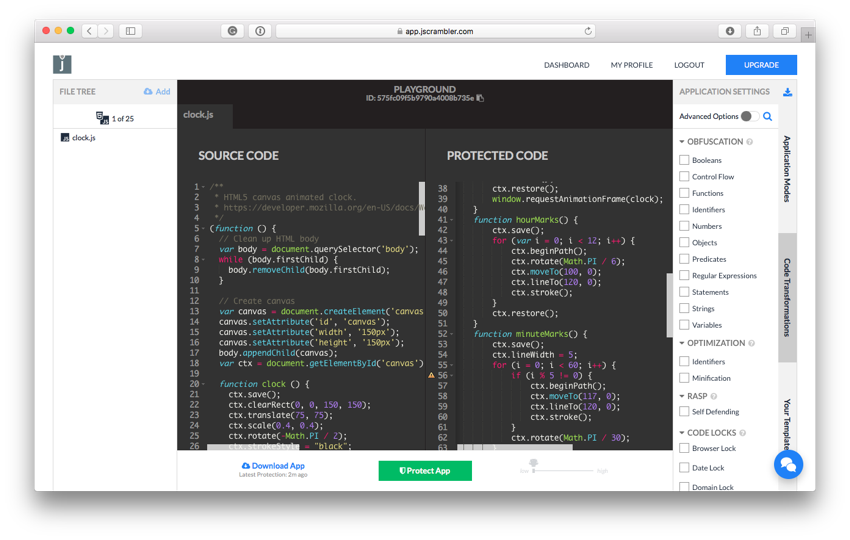The height and width of the screenshot is (540, 850).
Task: Enable the Control Flow checkbox
Action: pos(684,176)
